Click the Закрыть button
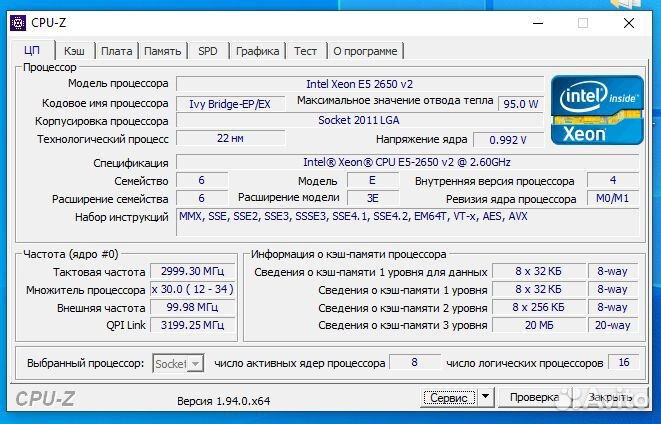The height and width of the screenshot is (424, 661). pyautogui.click(x=610, y=397)
